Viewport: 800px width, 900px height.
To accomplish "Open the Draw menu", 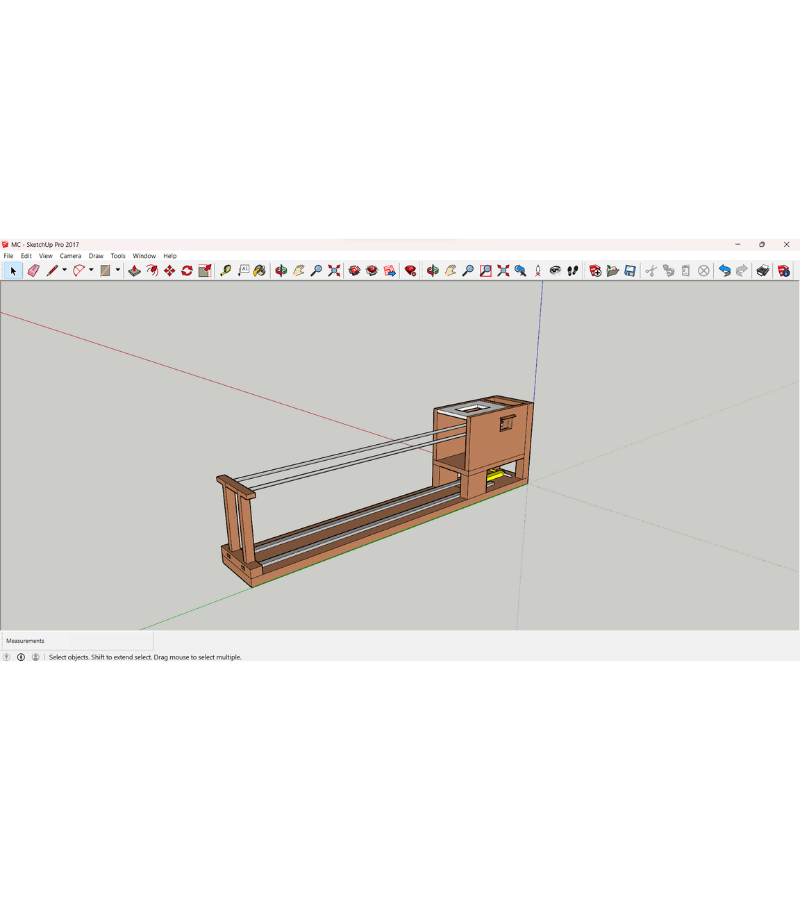I will pos(96,256).
